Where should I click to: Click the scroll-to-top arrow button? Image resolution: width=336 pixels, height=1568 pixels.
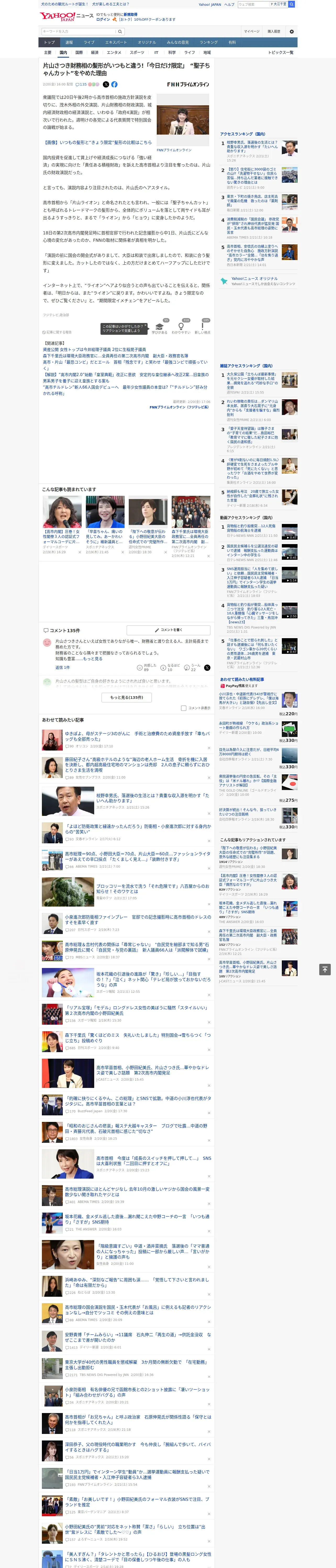[325, 969]
